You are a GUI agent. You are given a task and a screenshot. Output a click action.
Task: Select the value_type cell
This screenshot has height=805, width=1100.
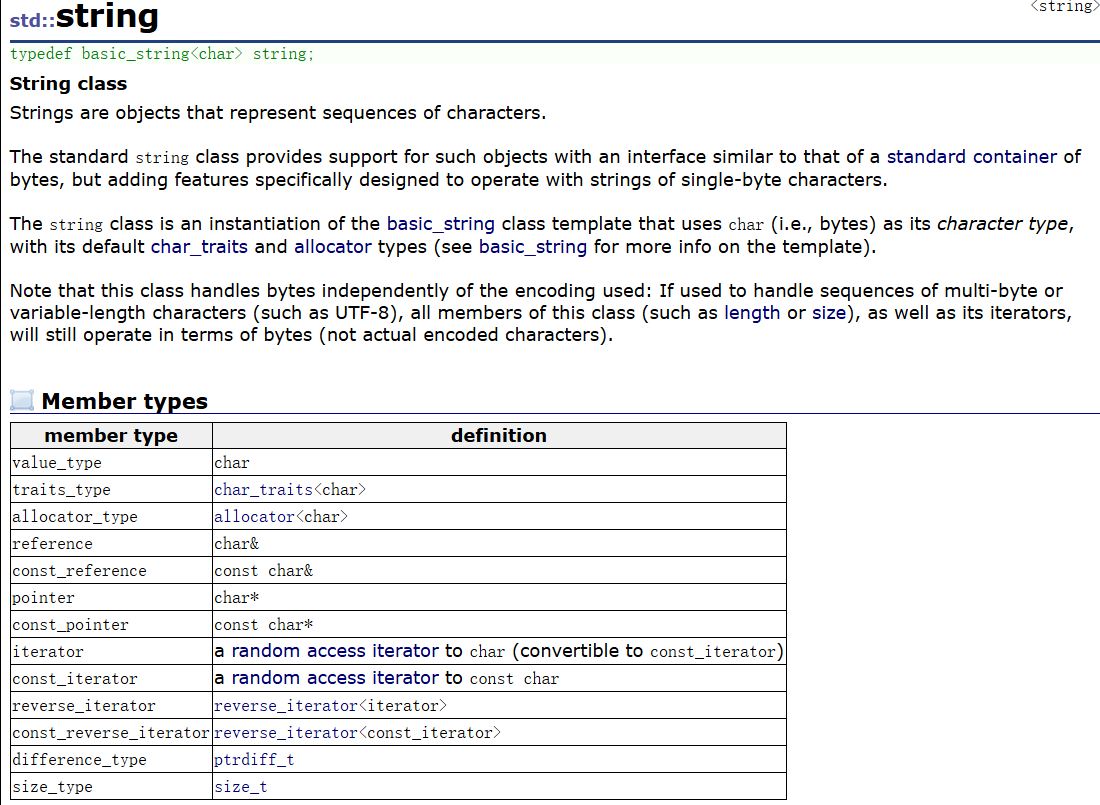tap(112, 463)
